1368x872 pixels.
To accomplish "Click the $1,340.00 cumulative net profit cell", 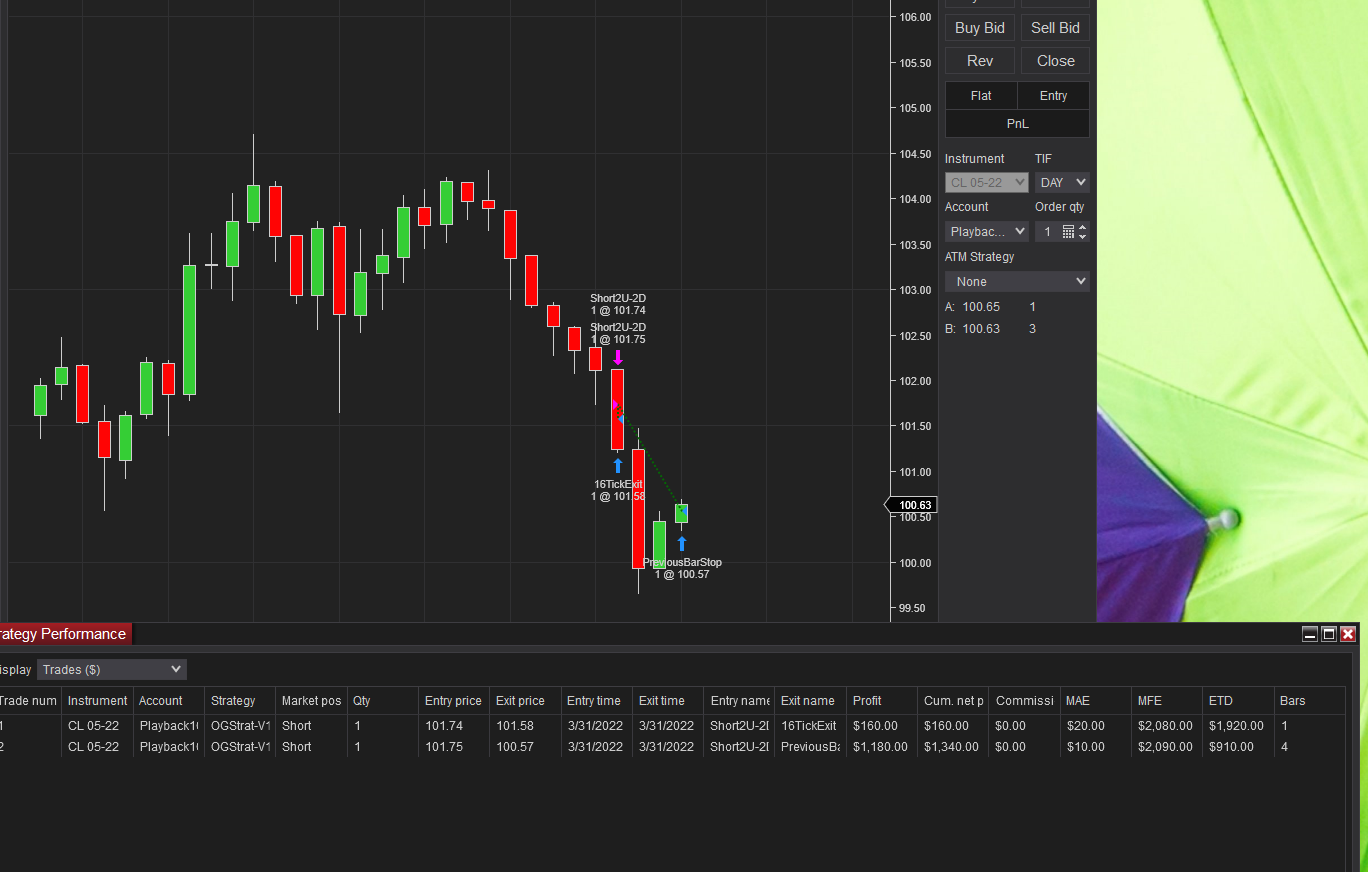I will tap(953, 747).
